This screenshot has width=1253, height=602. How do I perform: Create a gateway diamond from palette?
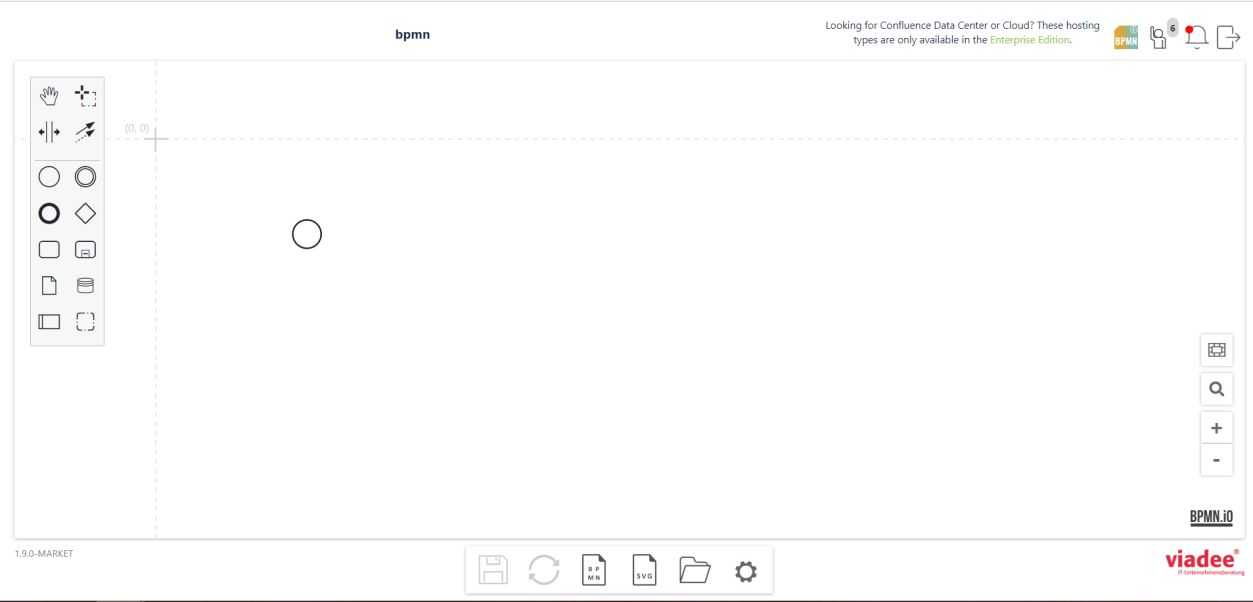(x=86, y=213)
